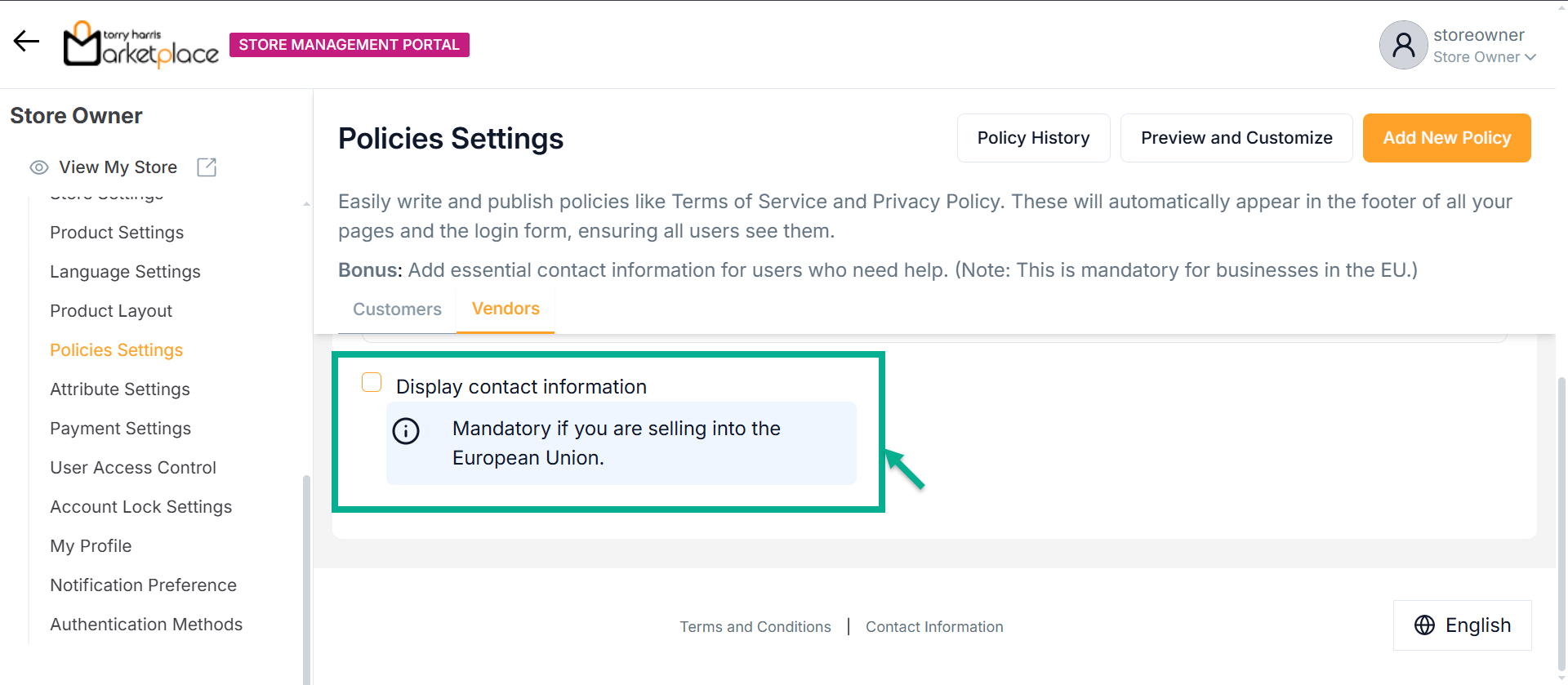Open the Terms and Conditions footer link
This screenshot has height=685, width=1568.
[x=755, y=627]
